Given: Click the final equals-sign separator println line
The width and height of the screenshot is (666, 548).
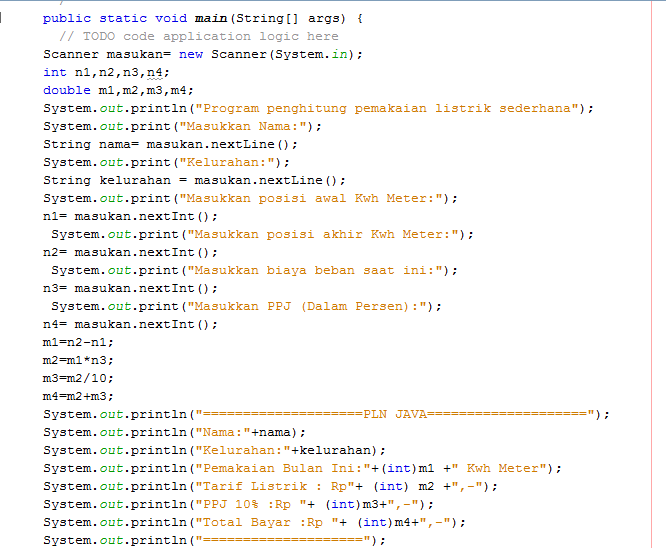Looking at the screenshot, I should [214, 540].
